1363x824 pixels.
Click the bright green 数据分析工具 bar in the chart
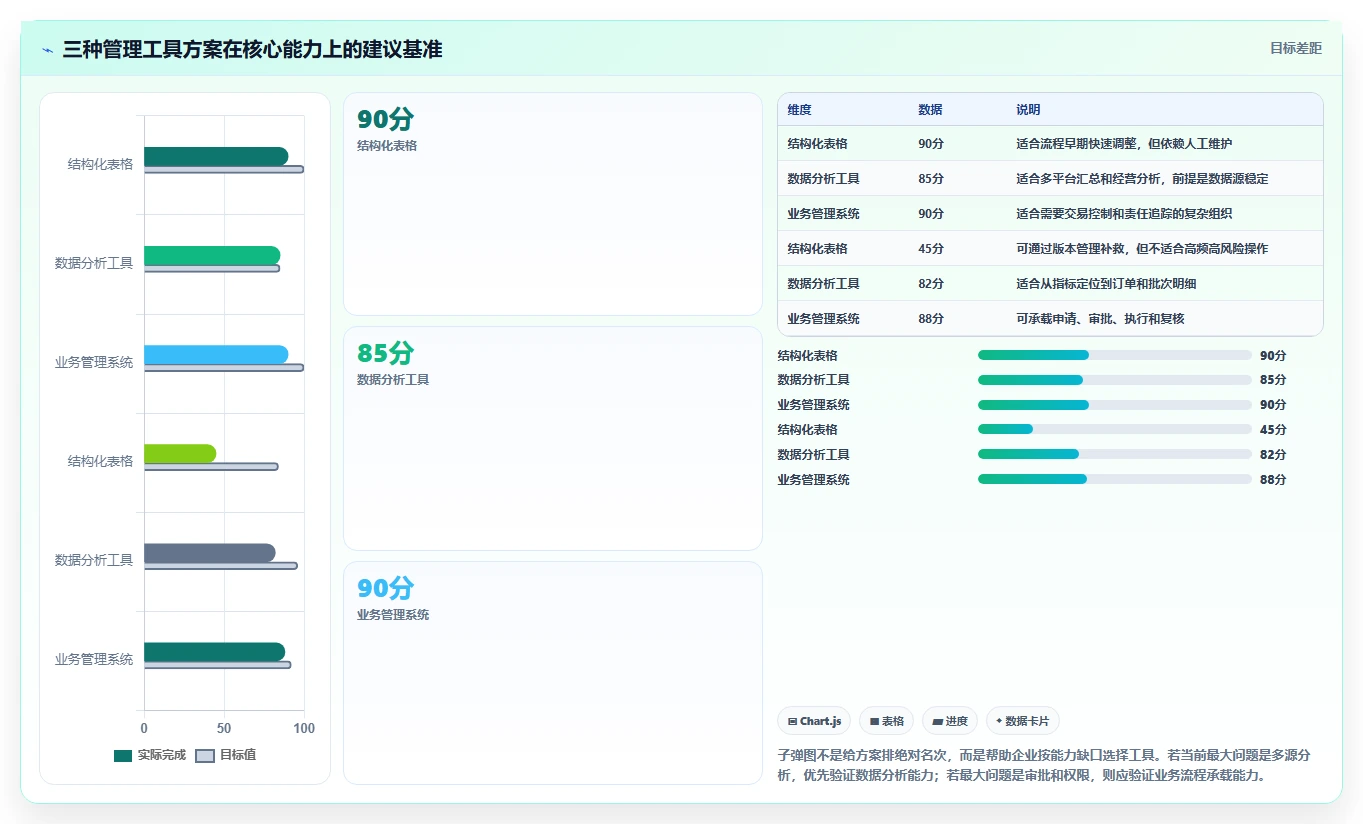click(x=212, y=256)
